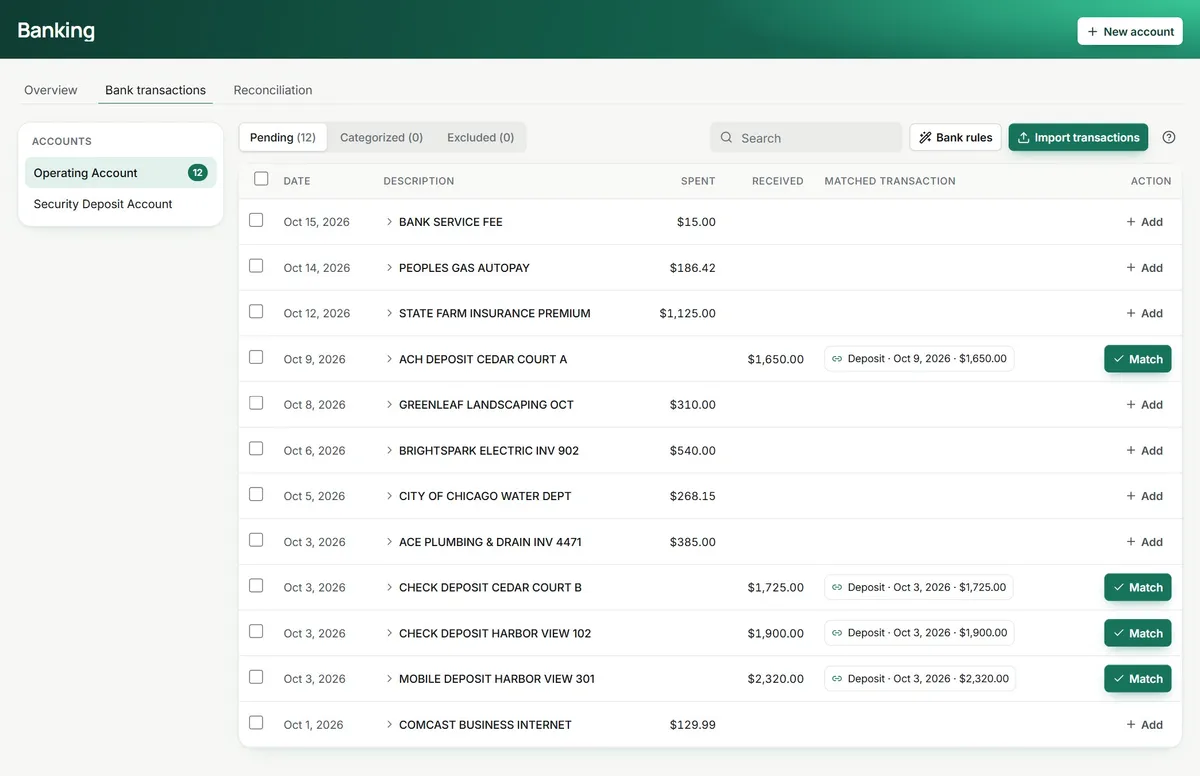Screen dimensions: 1200x776
Task: Open matched deposit Oct 3, 2026 · $1,725.00
Action: point(919,587)
